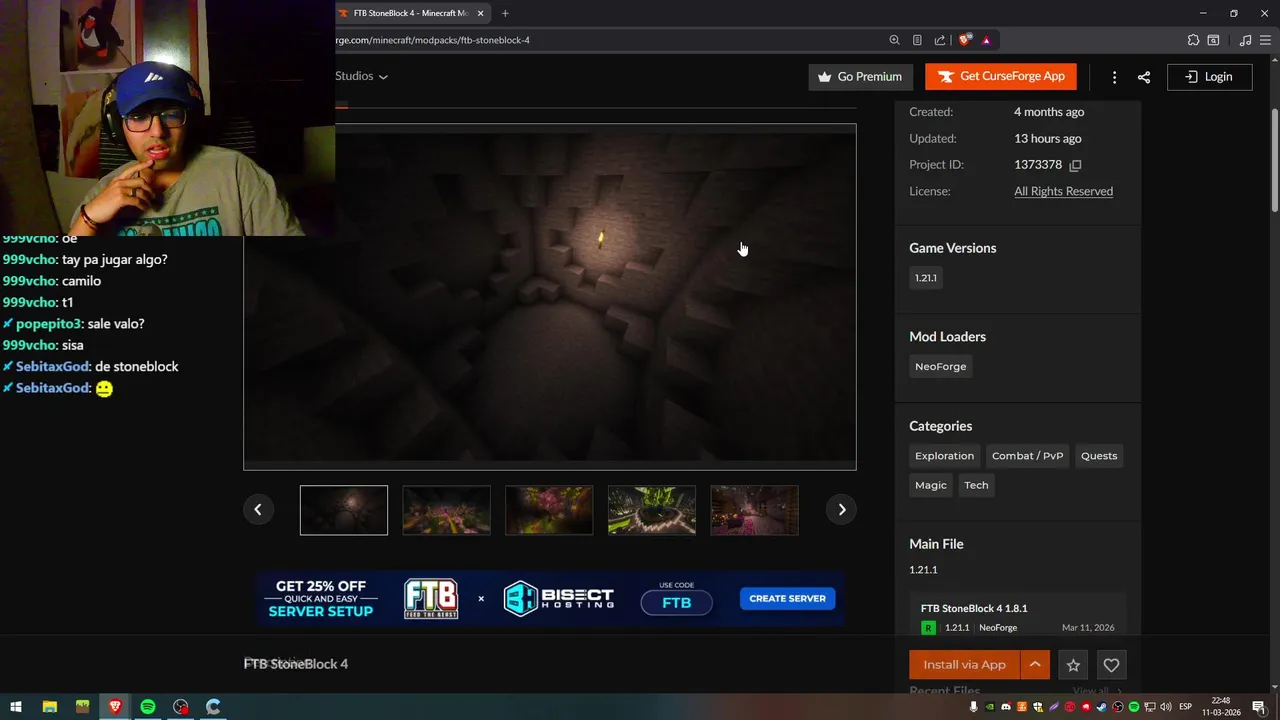Open the 22:48 clock and date
The width and height of the screenshot is (1280, 720).
pos(1221,707)
